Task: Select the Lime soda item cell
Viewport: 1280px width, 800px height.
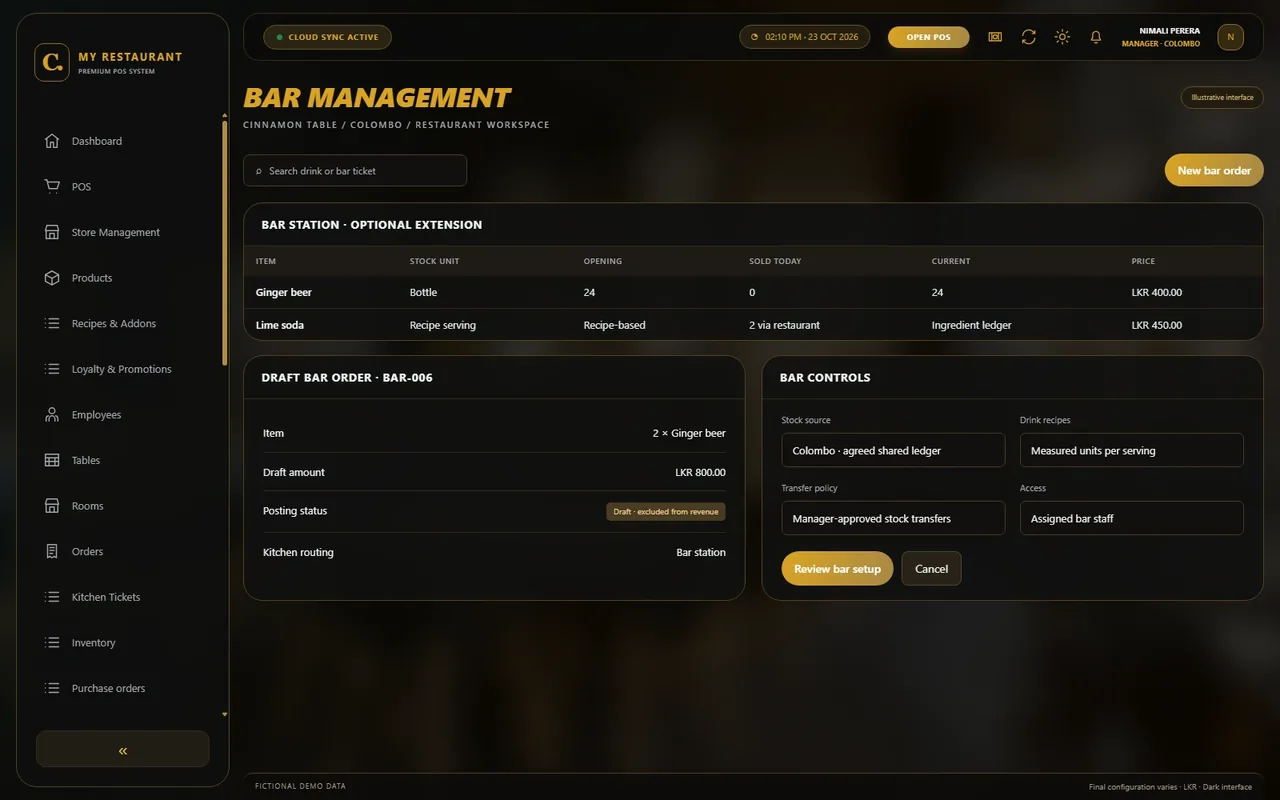Action: pyautogui.click(x=280, y=325)
